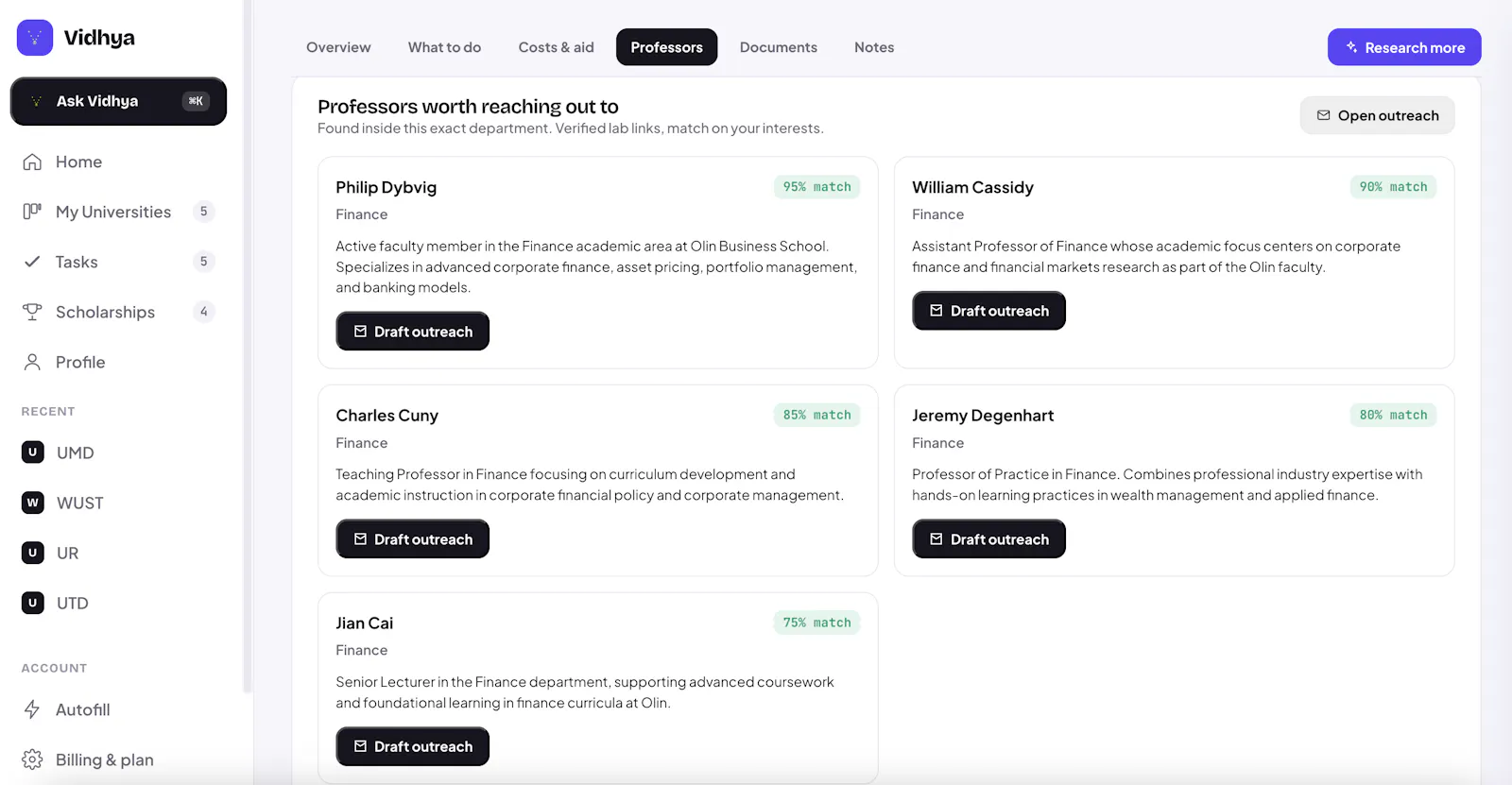Select the Jeremy Degenhart name heading
This screenshot has height=785, width=1512.
[x=983, y=416]
